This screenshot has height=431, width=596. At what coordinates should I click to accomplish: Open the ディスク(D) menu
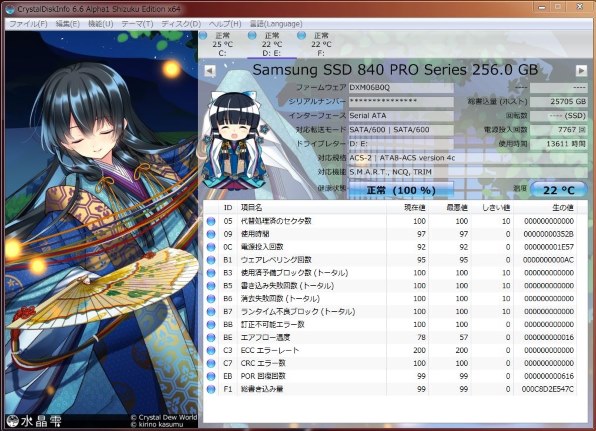click(181, 24)
